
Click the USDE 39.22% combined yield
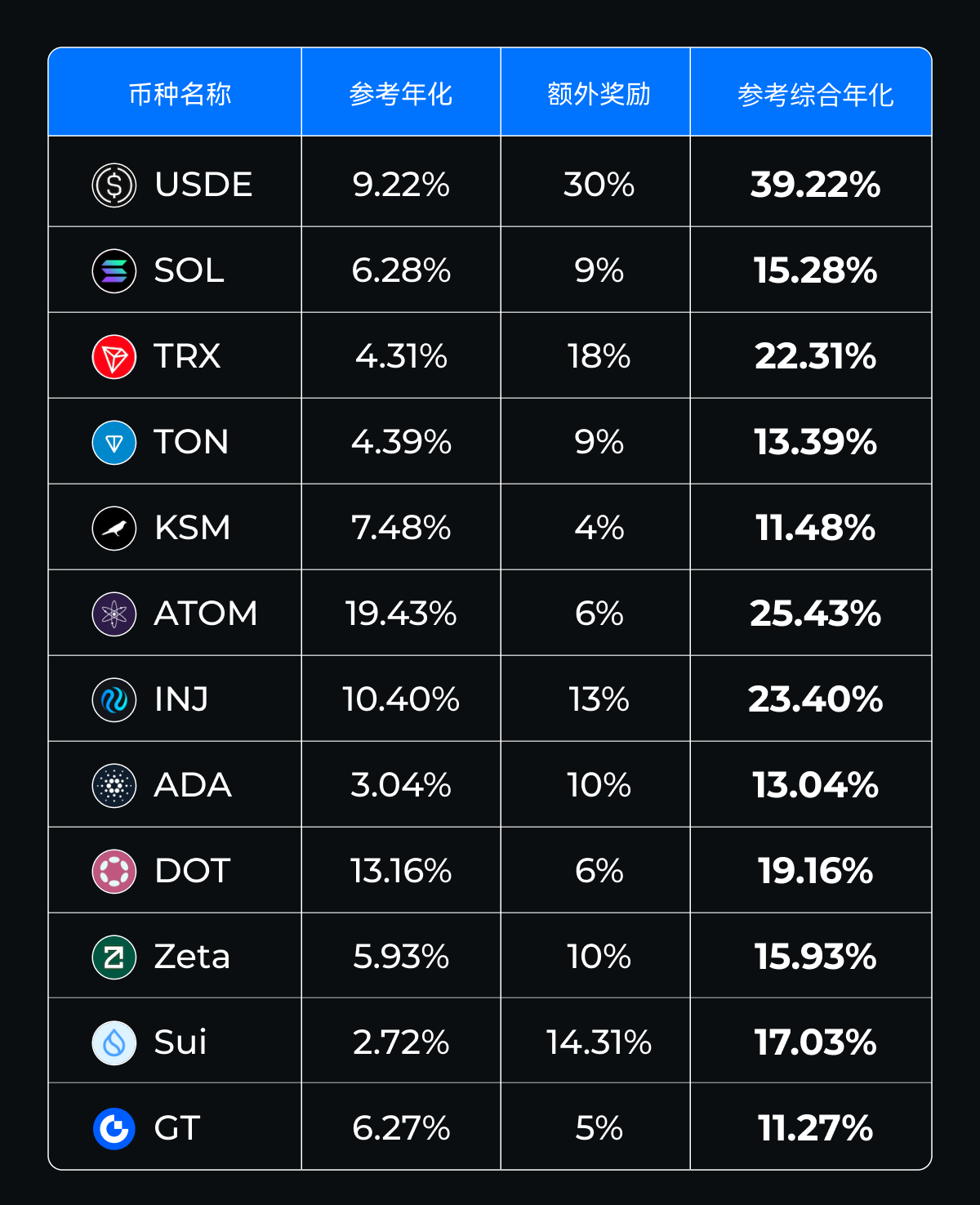pos(815,185)
